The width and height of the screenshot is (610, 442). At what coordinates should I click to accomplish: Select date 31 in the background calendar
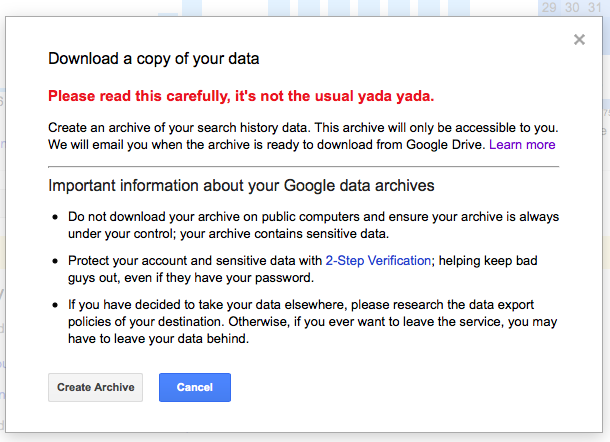[x=594, y=7]
